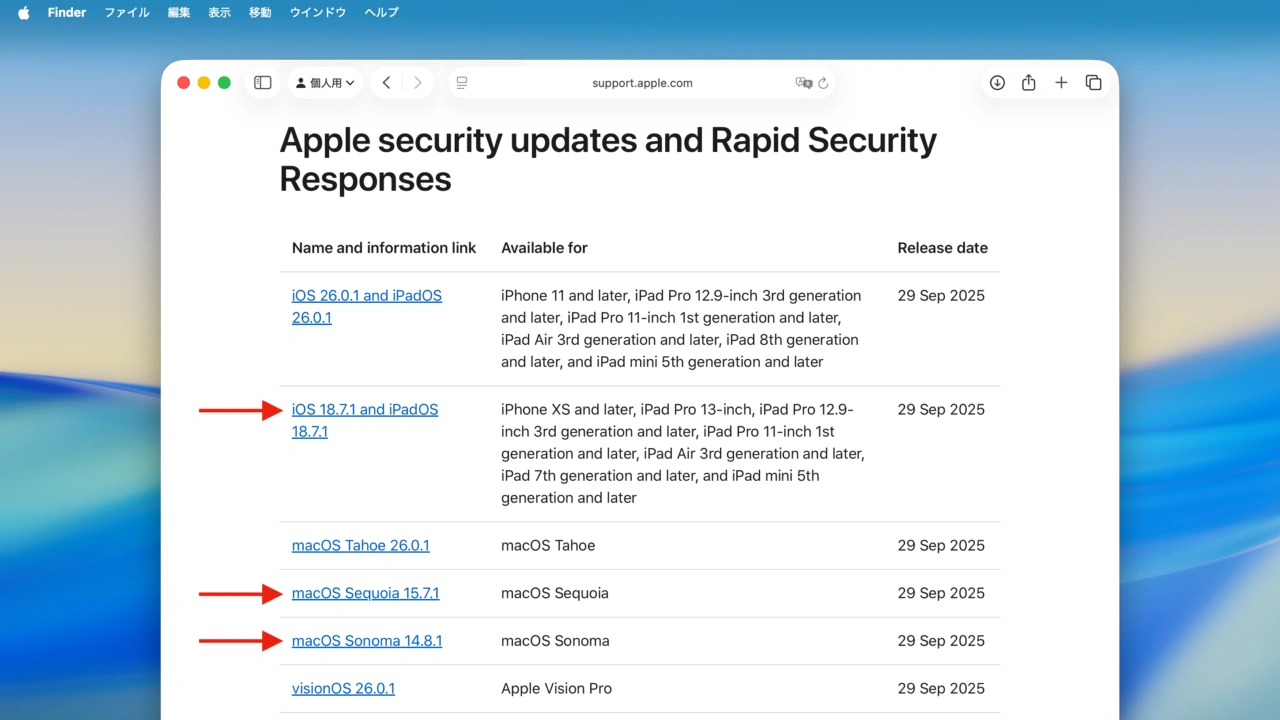
Task: Click the support.apple.com address field
Action: [x=642, y=83]
